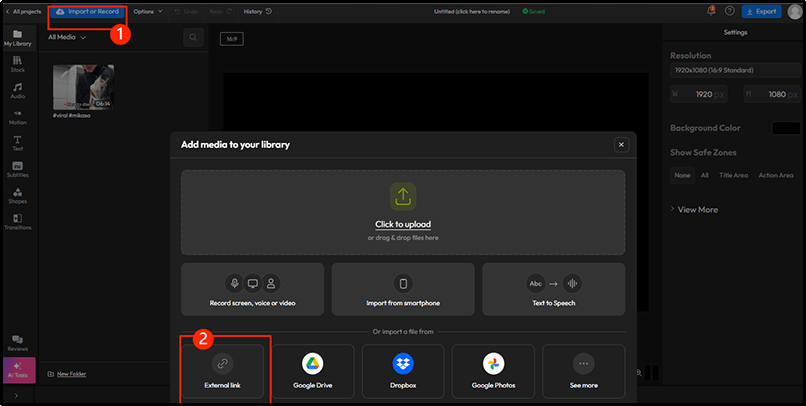Click the 16:9 aspect ratio badge
The height and width of the screenshot is (406, 806).
coord(232,39)
